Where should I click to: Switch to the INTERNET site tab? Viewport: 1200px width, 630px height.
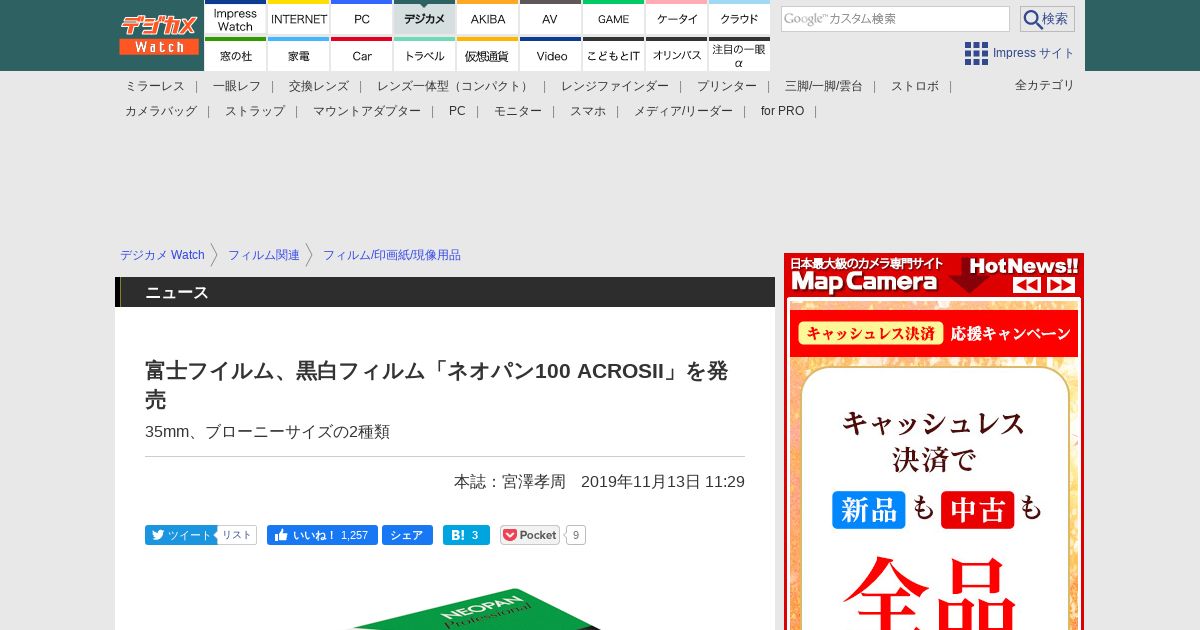tap(299, 19)
